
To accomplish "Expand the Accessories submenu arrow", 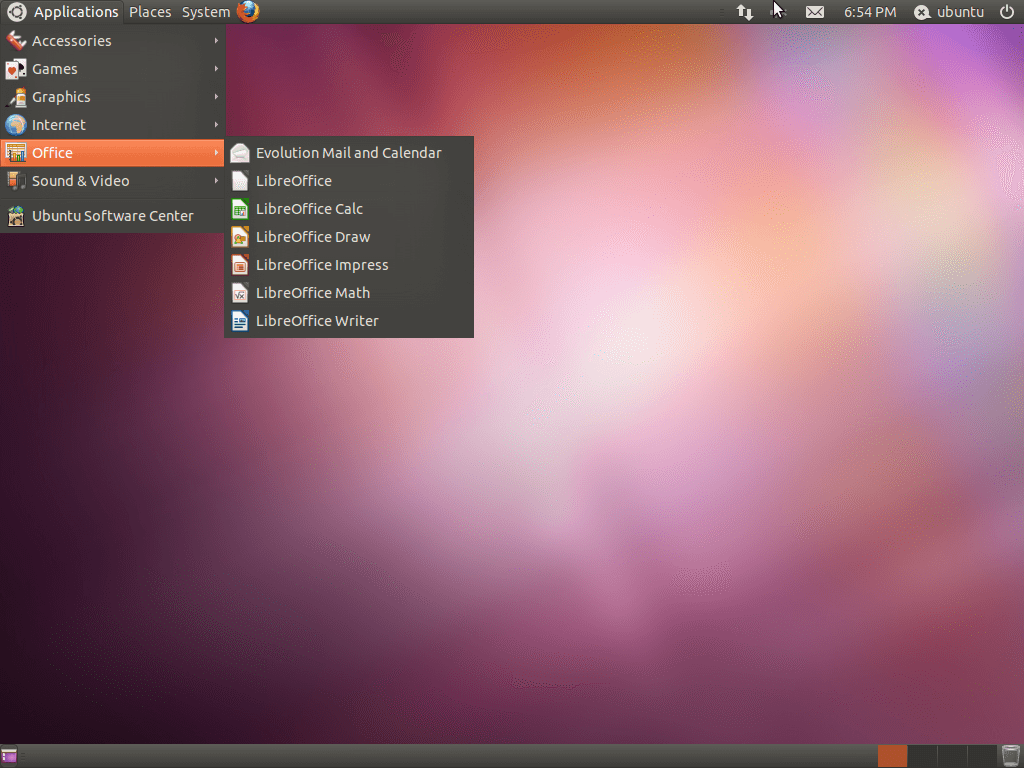I will [216, 40].
